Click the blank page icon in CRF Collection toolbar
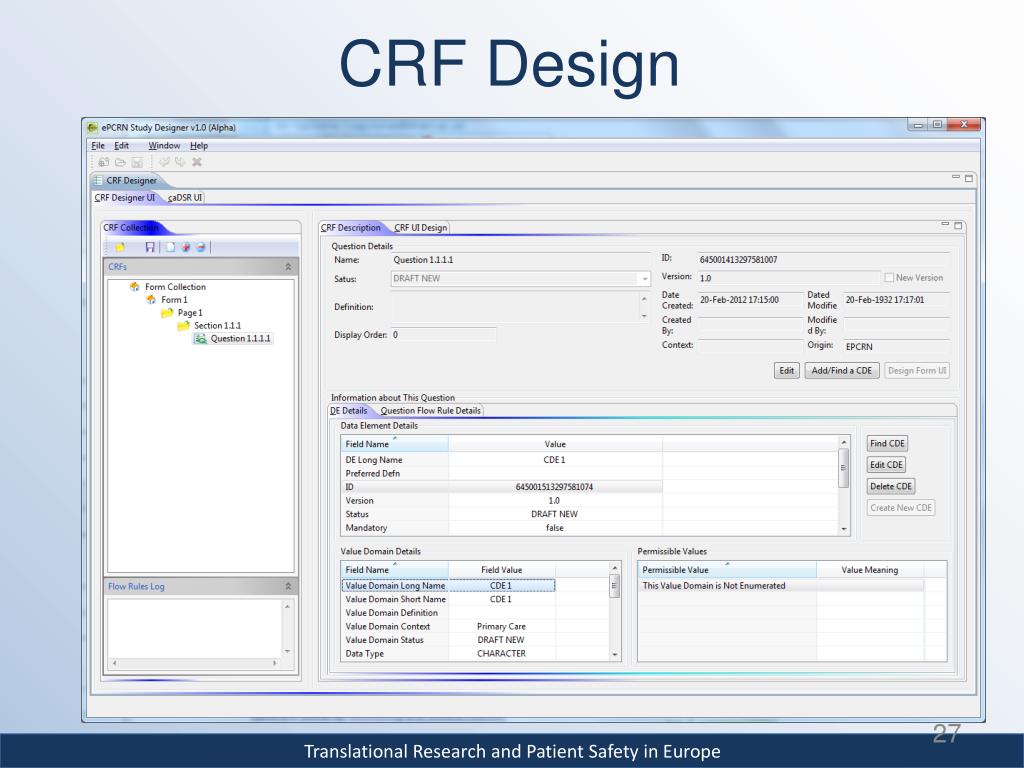The height and width of the screenshot is (768, 1024). [x=170, y=247]
